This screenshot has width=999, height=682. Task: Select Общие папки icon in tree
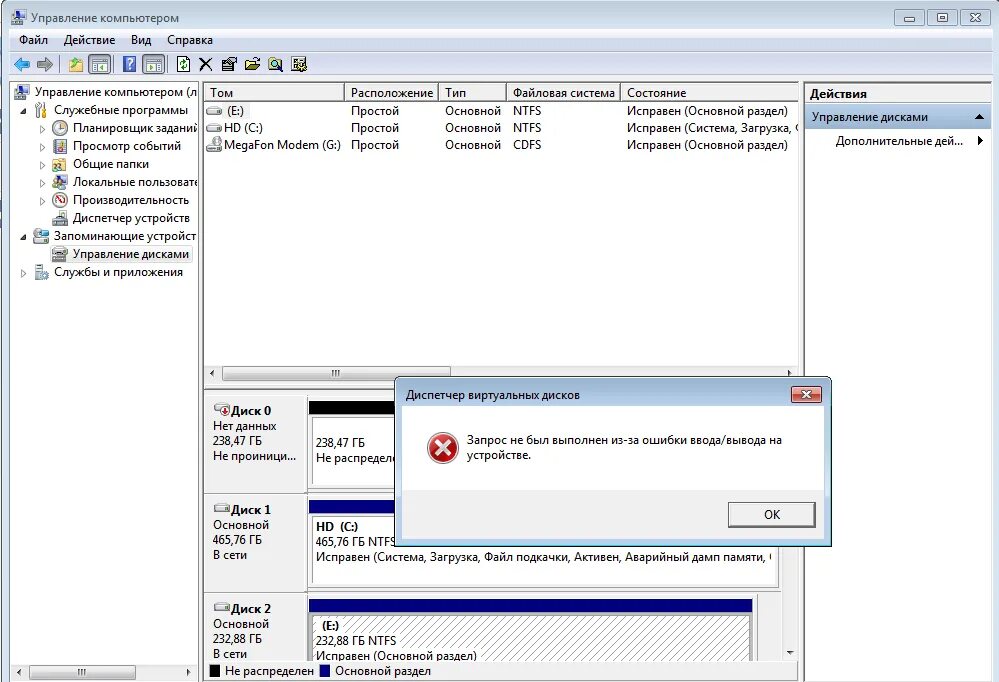[60, 164]
